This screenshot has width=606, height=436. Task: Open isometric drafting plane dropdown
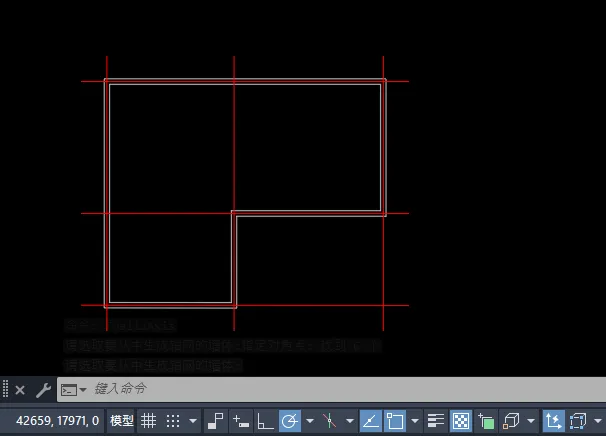(x=350, y=421)
